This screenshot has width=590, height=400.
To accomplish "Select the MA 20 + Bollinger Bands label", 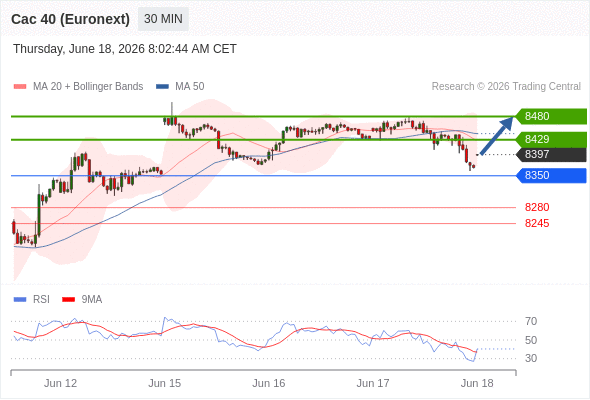I will pyautogui.click(x=88, y=87).
